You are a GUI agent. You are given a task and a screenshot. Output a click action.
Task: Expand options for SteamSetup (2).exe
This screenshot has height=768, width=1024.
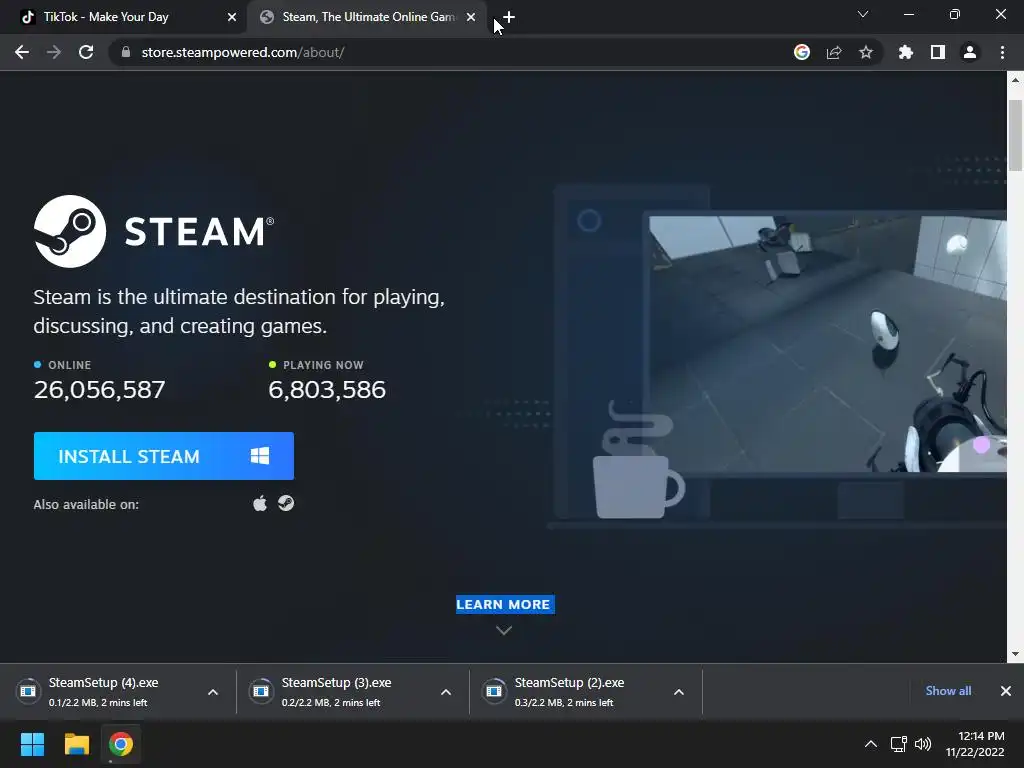coord(679,692)
